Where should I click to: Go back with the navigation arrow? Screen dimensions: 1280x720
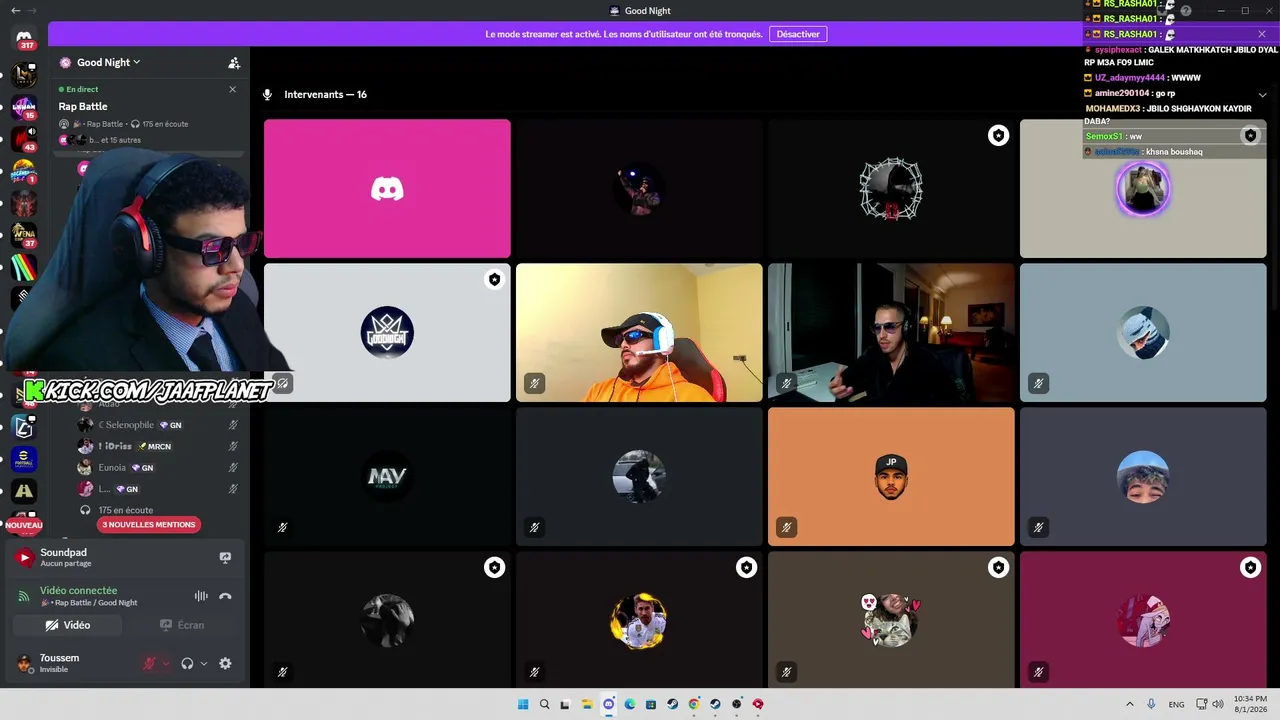(15, 11)
